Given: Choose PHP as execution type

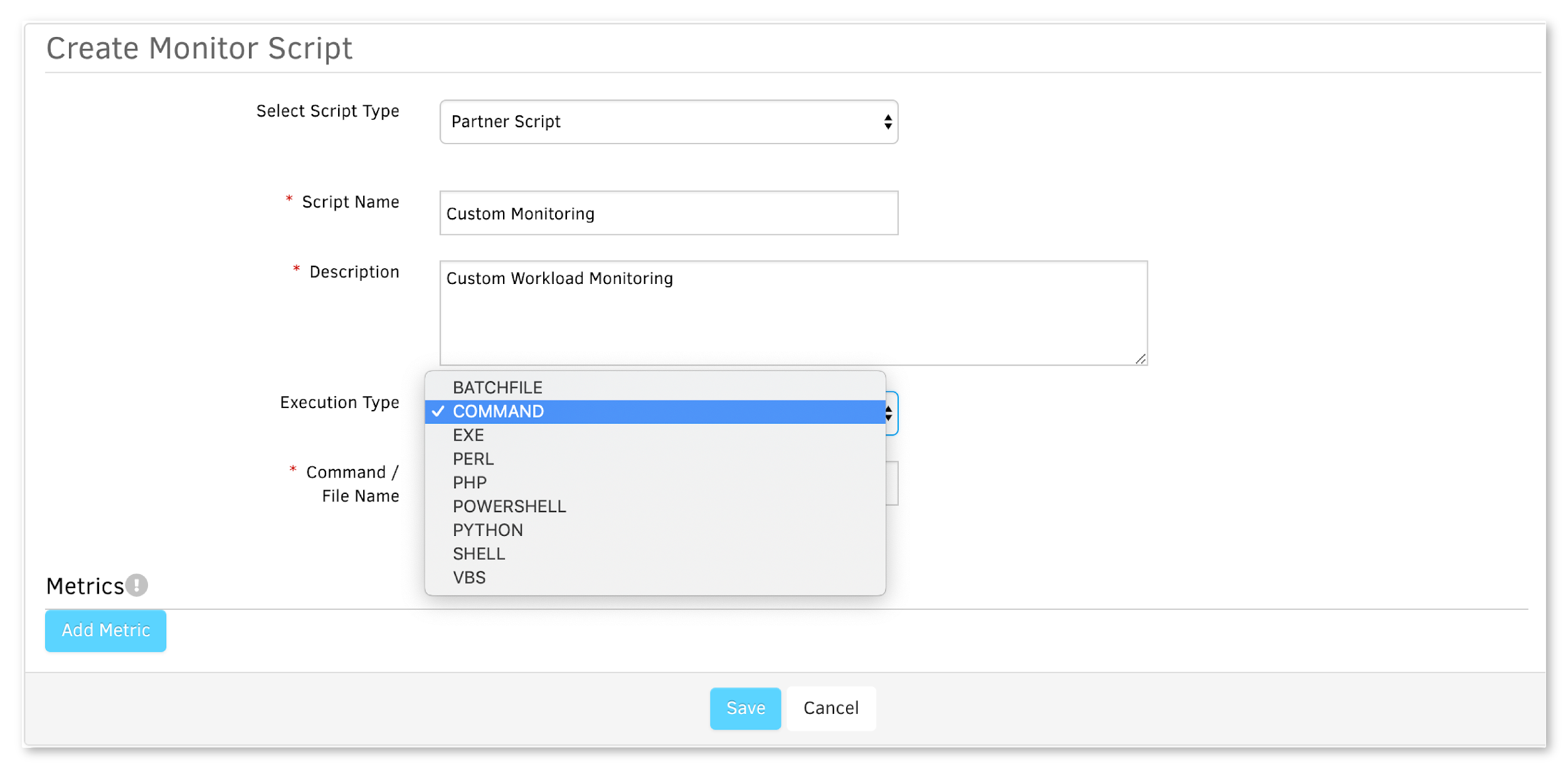Looking at the screenshot, I should click(655, 483).
